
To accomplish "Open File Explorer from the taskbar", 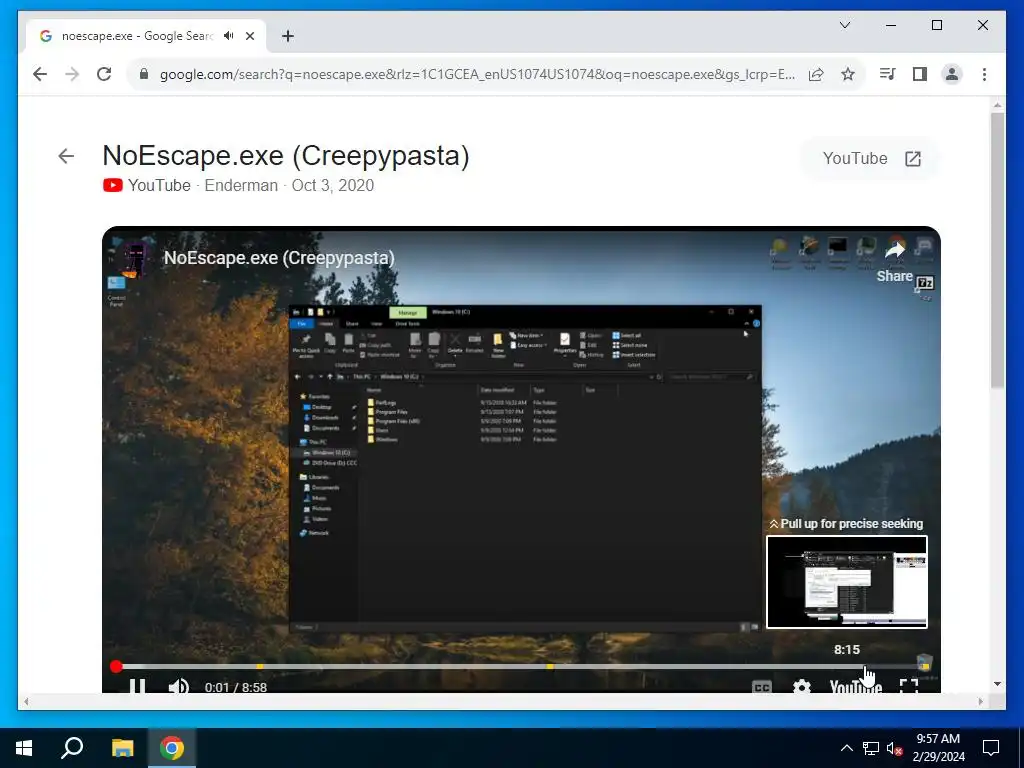I will tap(122, 748).
